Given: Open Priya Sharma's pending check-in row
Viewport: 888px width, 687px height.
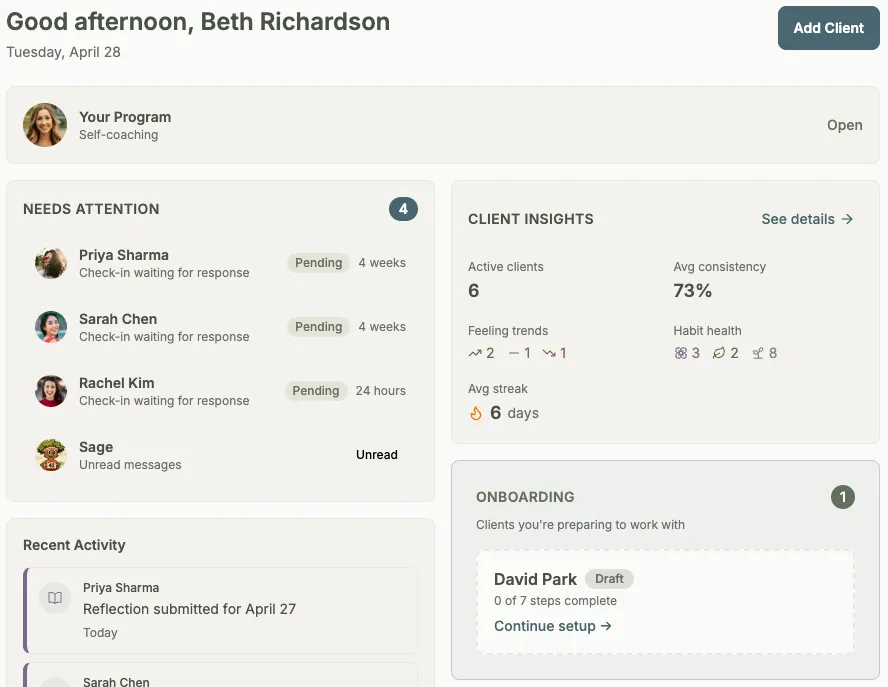Looking at the screenshot, I should pos(220,263).
